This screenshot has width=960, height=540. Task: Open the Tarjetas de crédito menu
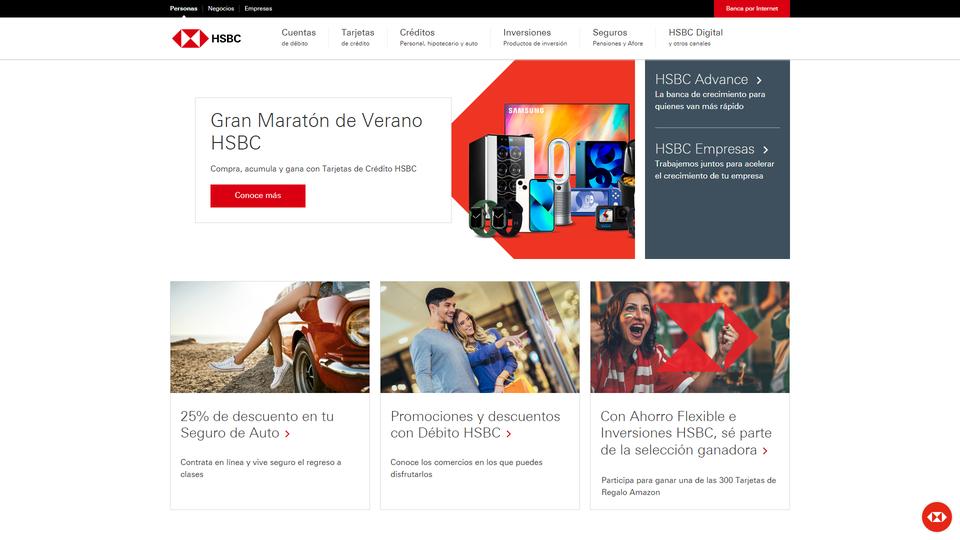(x=358, y=37)
